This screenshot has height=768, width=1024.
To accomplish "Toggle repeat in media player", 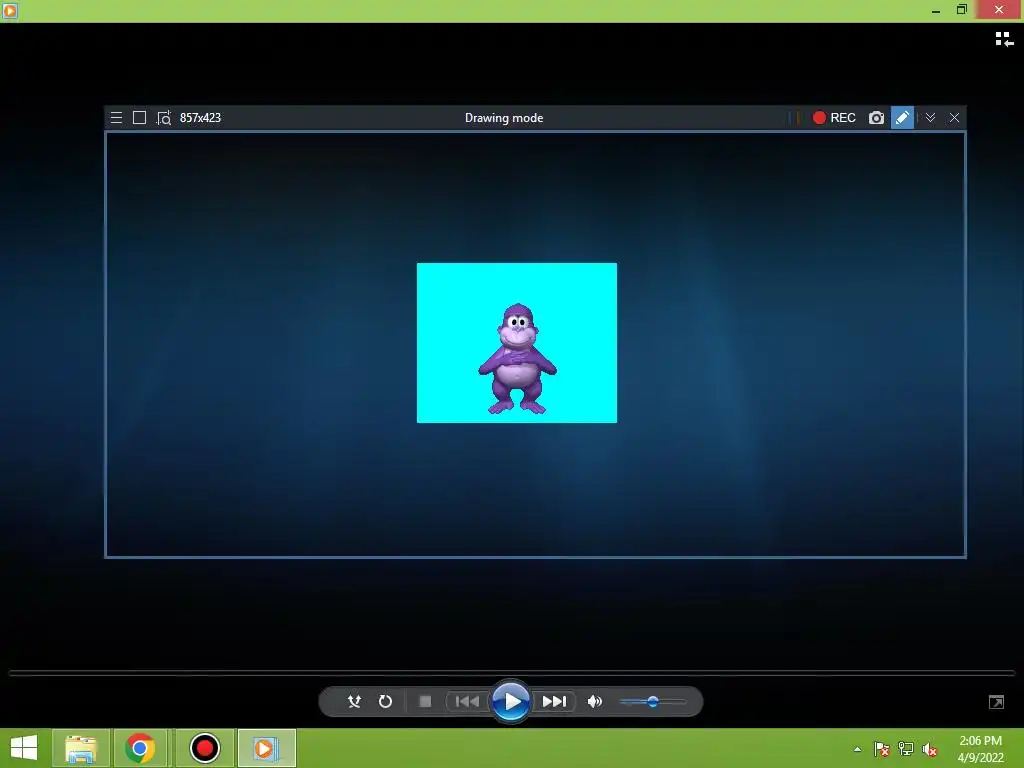I will click(x=385, y=701).
